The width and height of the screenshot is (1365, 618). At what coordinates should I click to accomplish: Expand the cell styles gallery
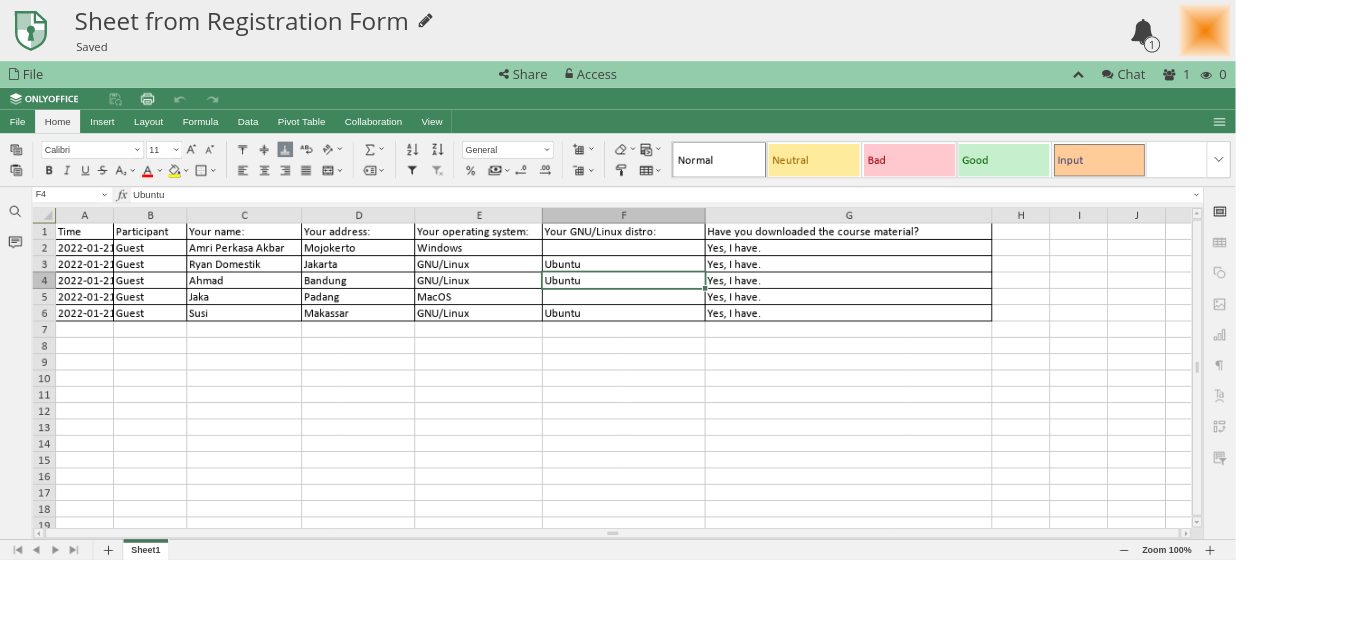tap(1218, 160)
